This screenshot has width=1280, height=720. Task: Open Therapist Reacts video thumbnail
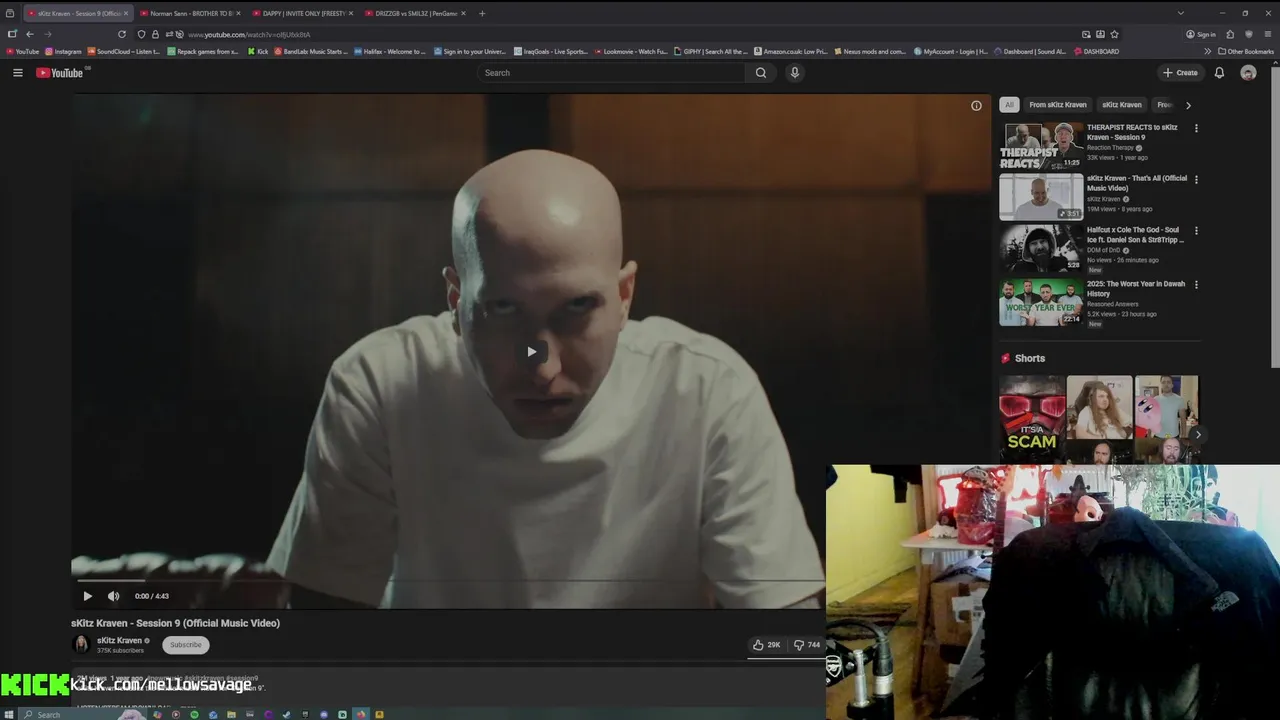(x=1041, y=145)
